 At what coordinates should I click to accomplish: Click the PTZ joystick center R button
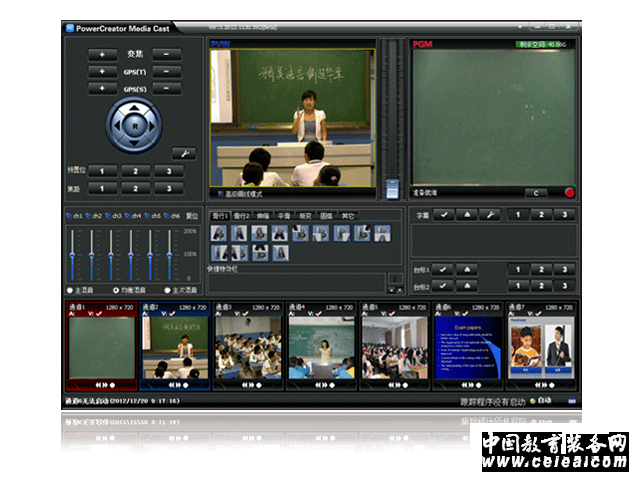133,126
